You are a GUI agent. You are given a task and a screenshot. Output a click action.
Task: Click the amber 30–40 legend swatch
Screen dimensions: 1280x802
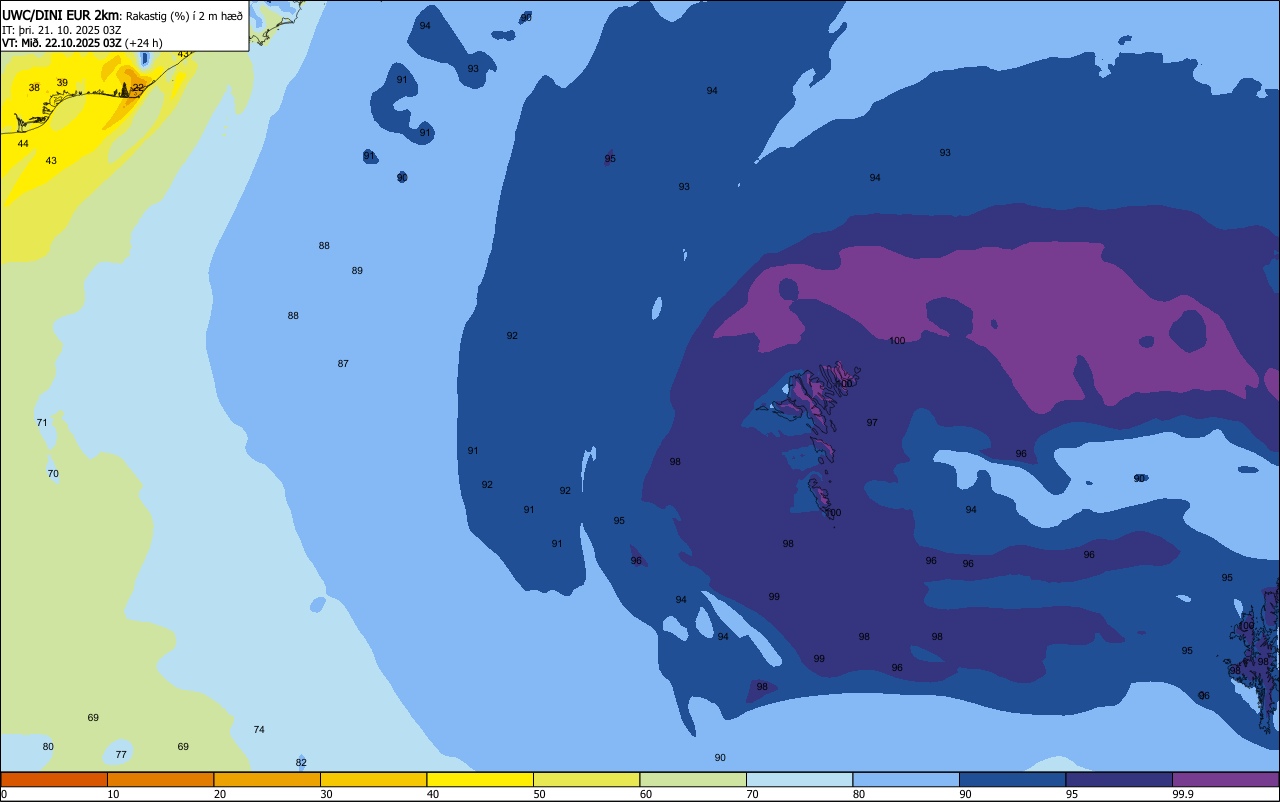tap(373, 779)
